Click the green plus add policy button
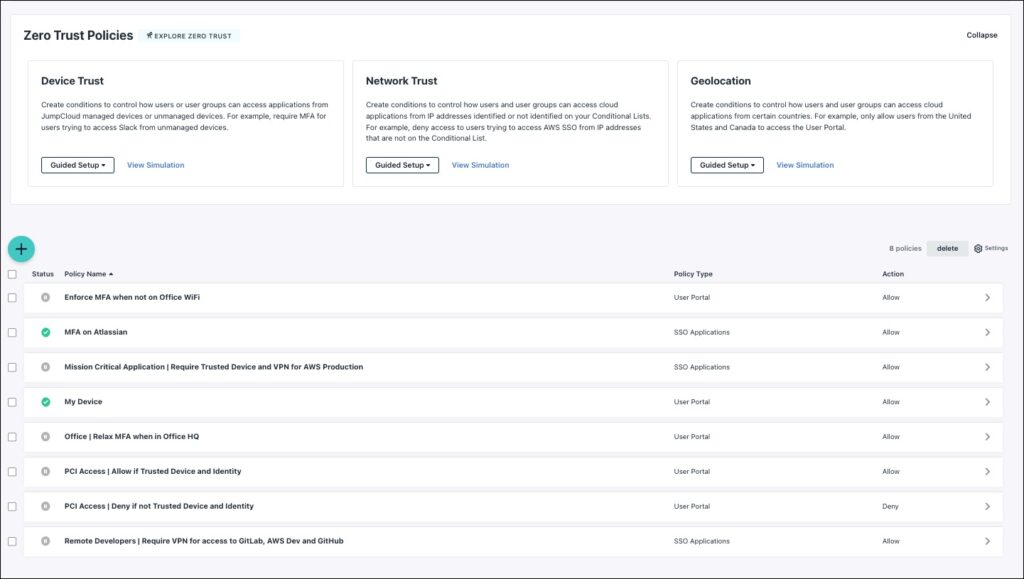This screenshot has width=1024, height=579. pos(21,249)
